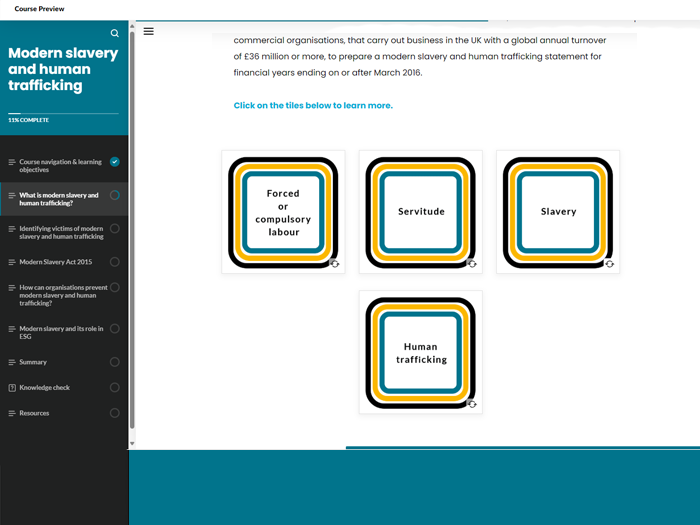Click flip icon on Slavery tile
Viewport: 700px width, 525px height.
click(609, 264)
